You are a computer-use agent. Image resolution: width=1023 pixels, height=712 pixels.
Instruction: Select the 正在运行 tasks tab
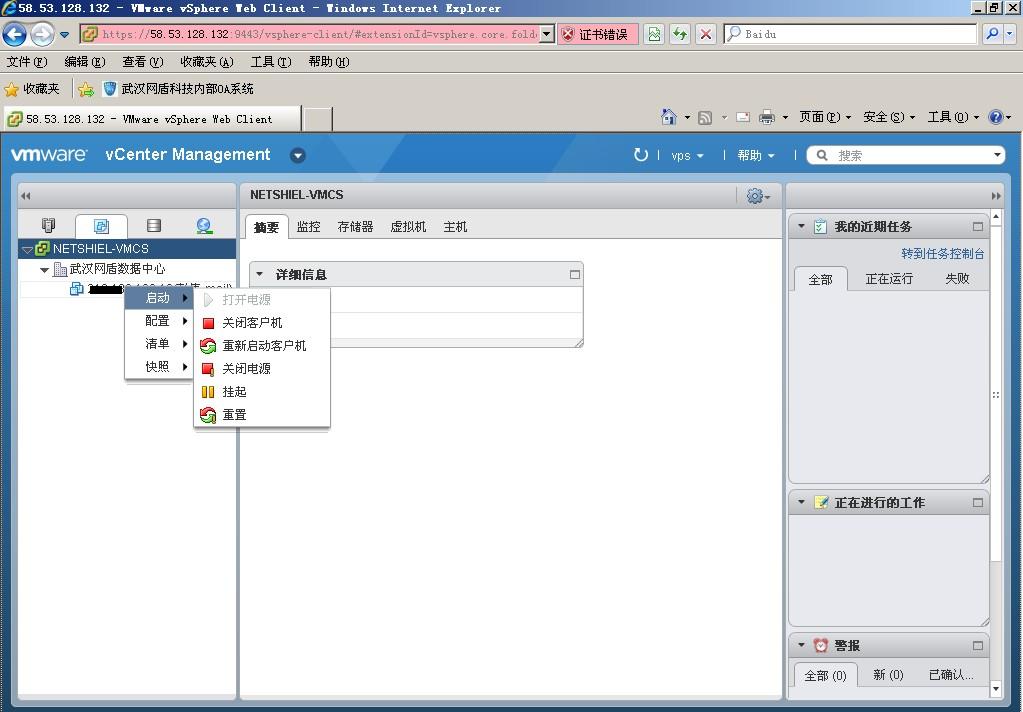pos(889,279)
